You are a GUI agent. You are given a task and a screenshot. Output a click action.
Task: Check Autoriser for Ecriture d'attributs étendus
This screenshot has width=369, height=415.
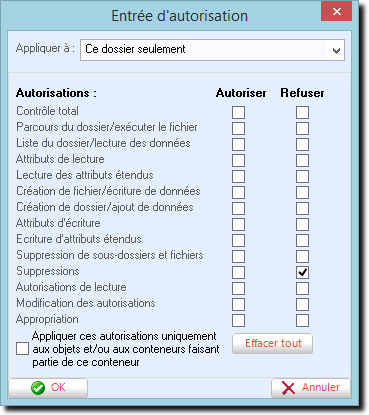[x=238, y=240]
